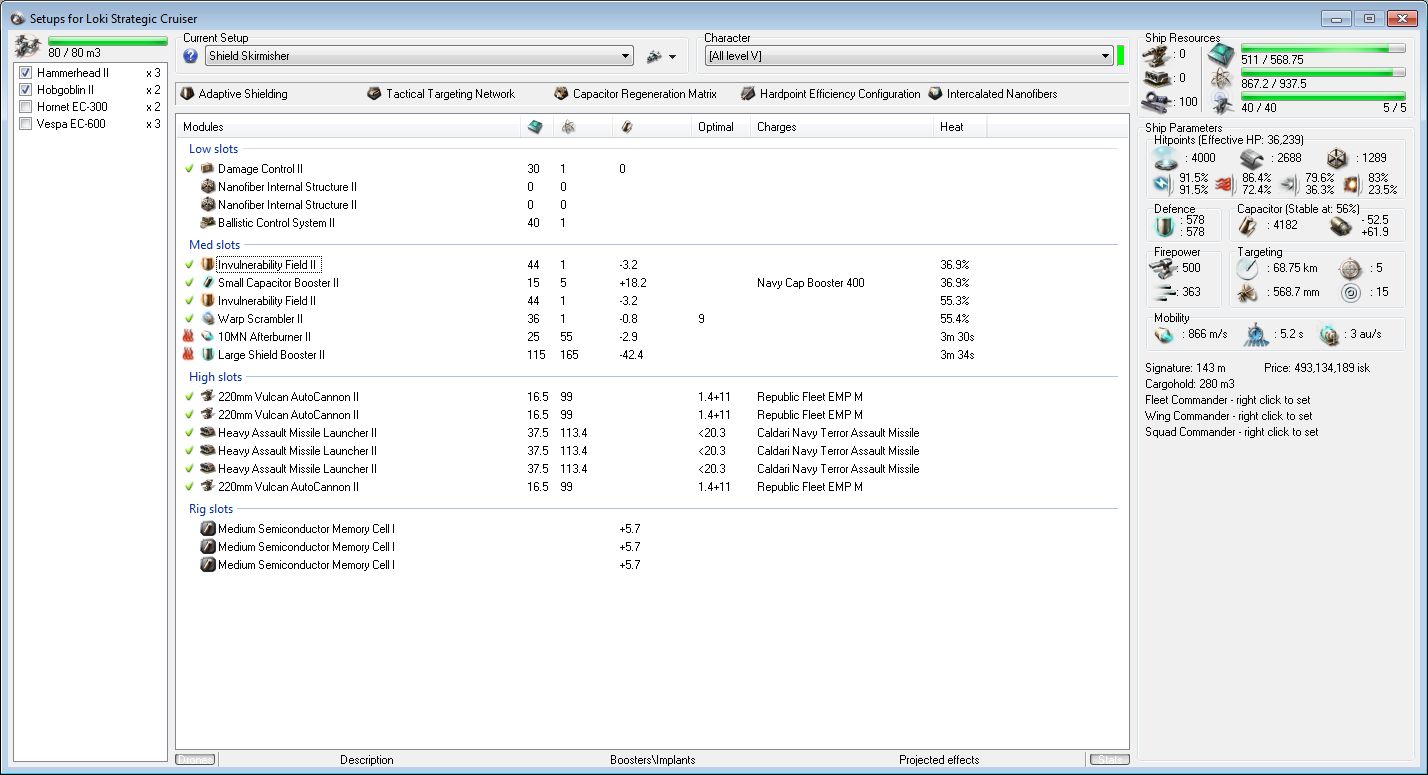Open the Stats tab
1428x775 pixels.
[1108, 760]
